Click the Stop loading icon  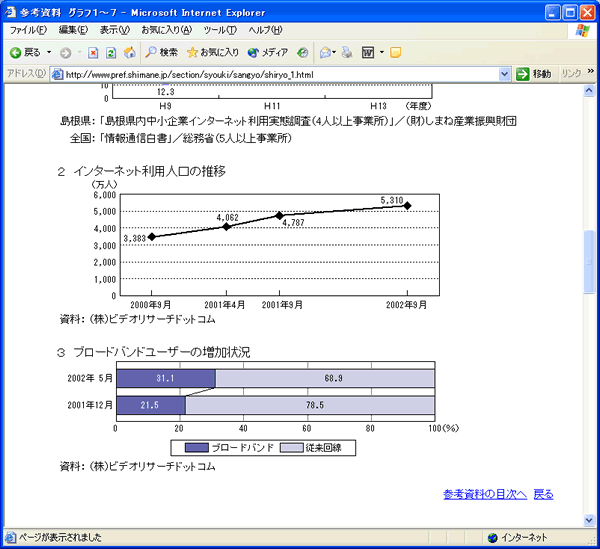(x=93, y=53)
